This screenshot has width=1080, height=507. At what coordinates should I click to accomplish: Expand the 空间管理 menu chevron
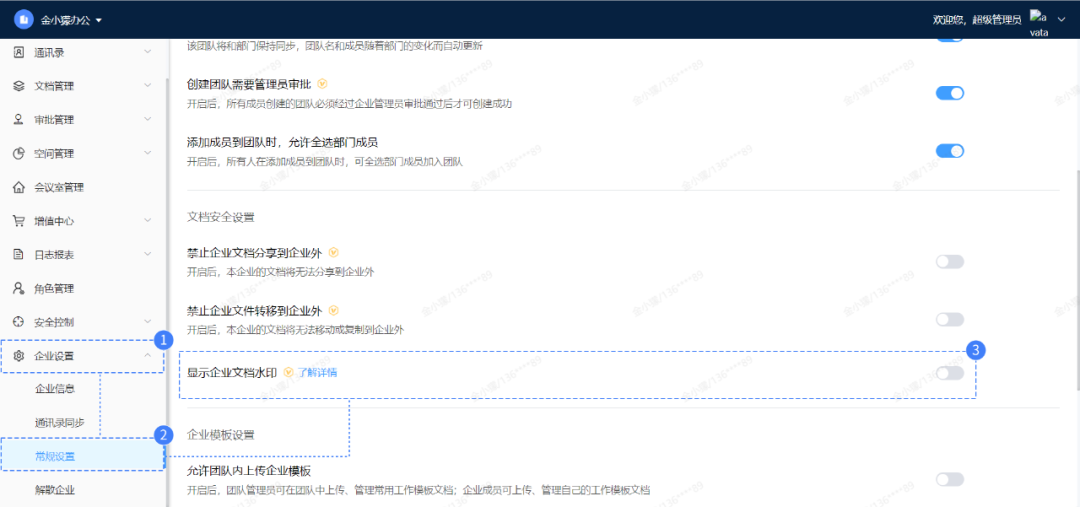[x=147, y=154]
